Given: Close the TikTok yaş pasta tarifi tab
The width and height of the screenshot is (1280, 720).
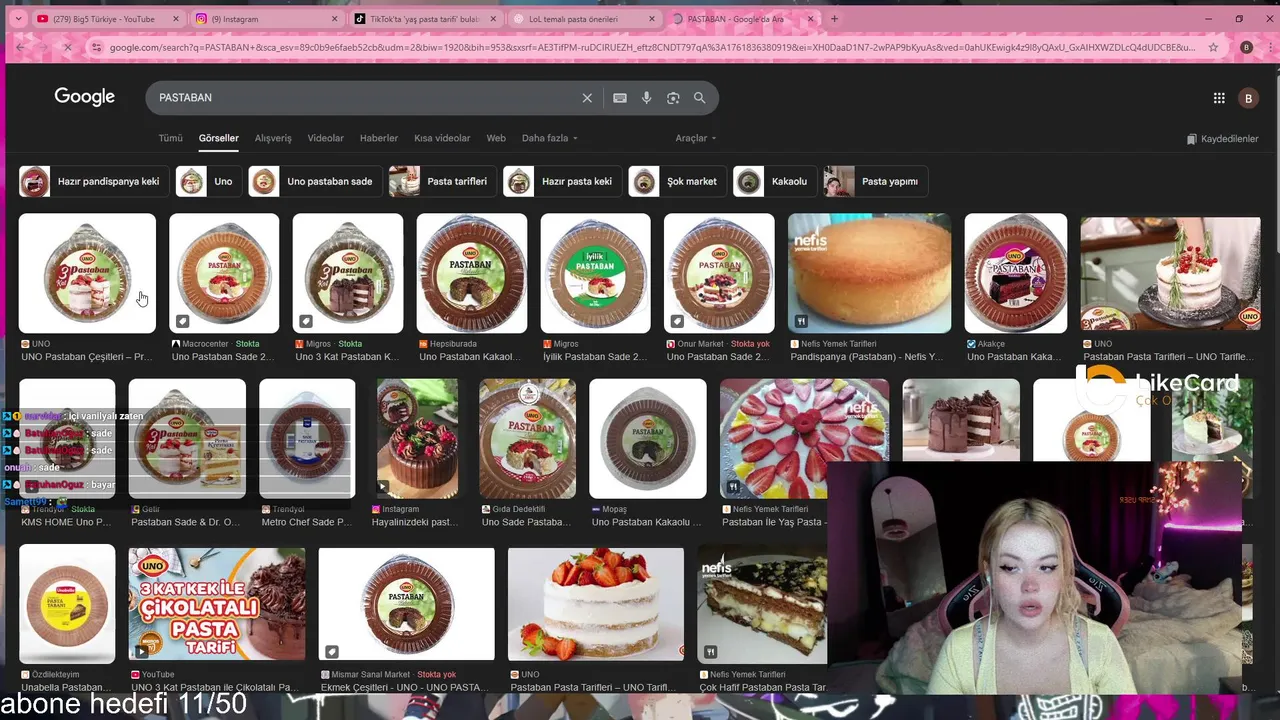Looking at the screenshot, I should (494, 19).
